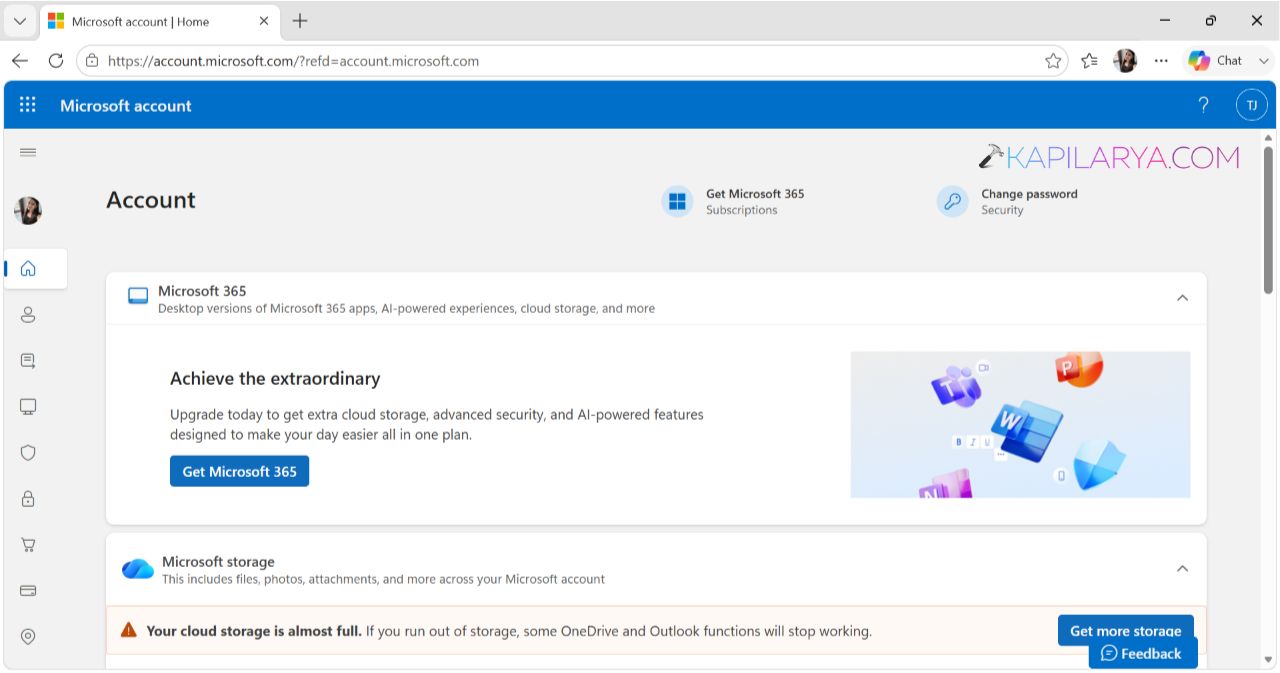
Task: Click the scrollbar down arrow
Action: (x=1268, y=659)
